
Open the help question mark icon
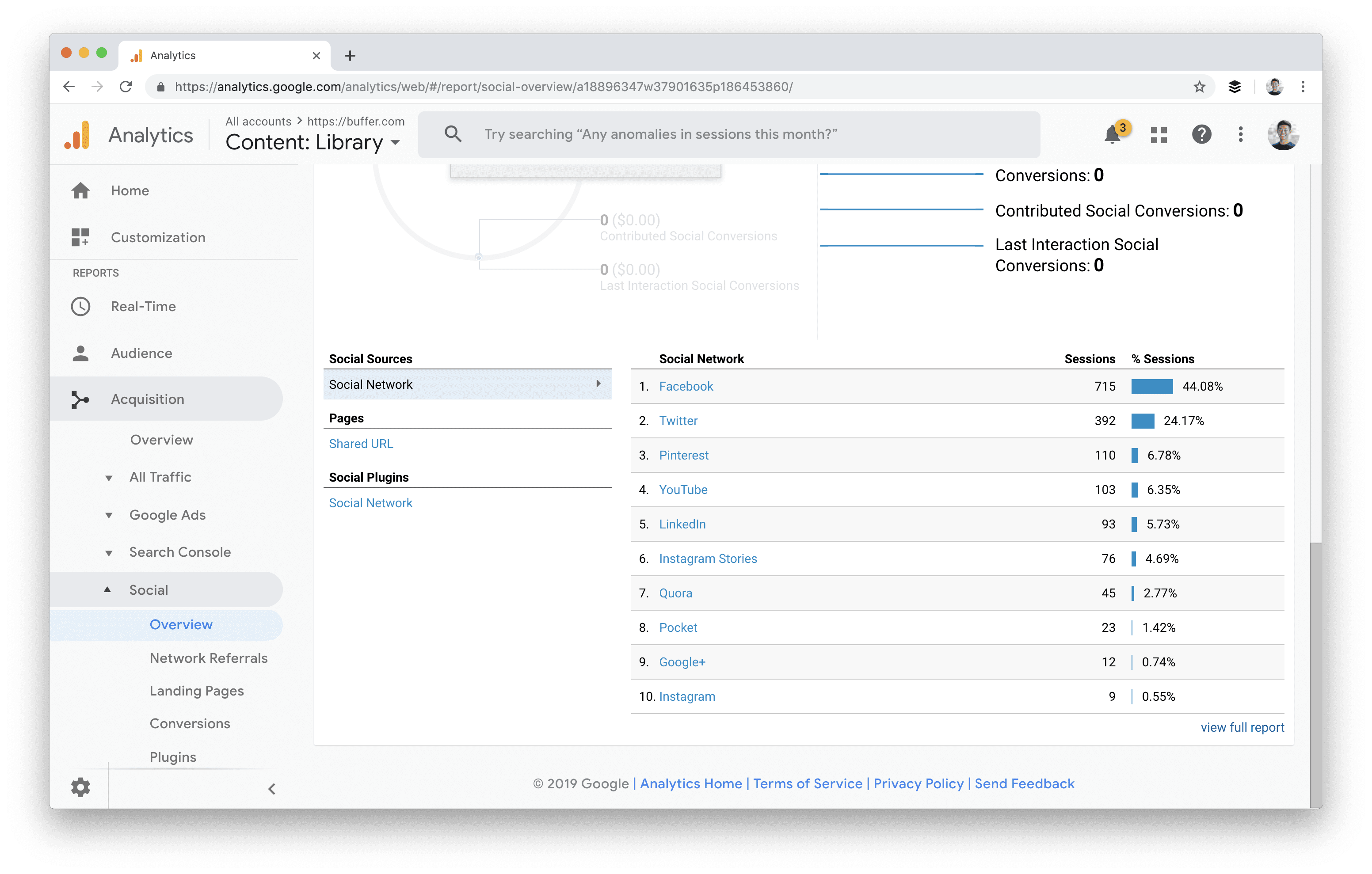coord(1202,135)
